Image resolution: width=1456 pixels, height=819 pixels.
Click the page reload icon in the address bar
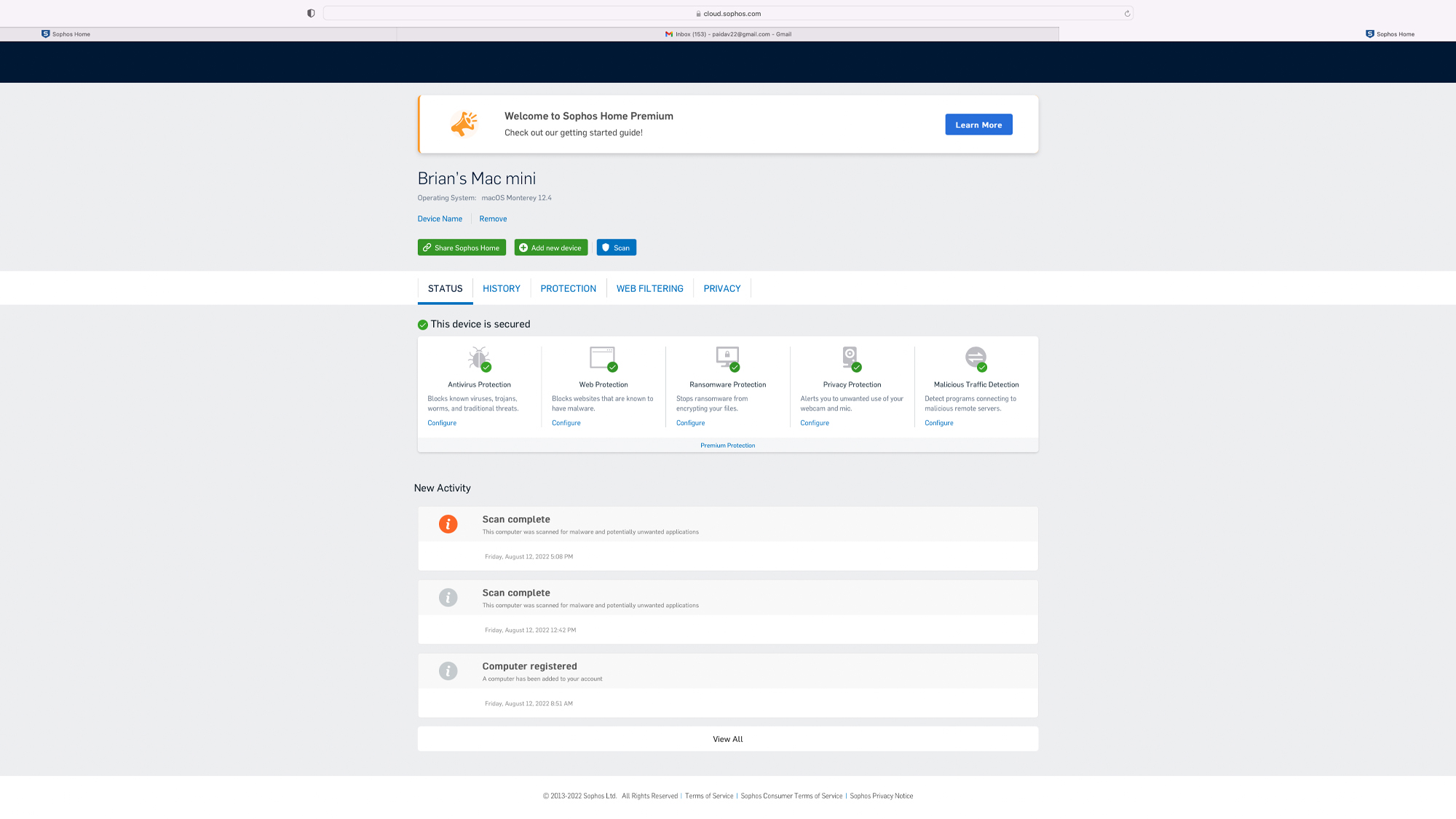1127,13
